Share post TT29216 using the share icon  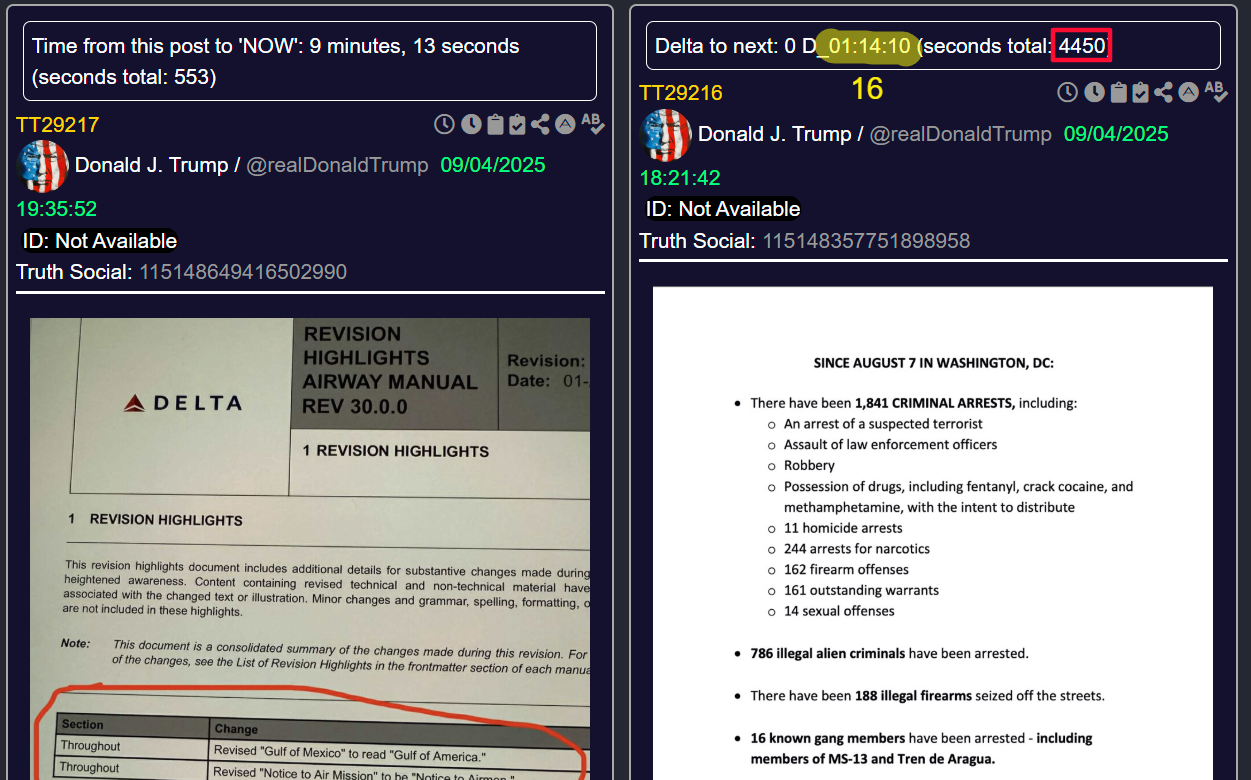[x=1164, y=92]
